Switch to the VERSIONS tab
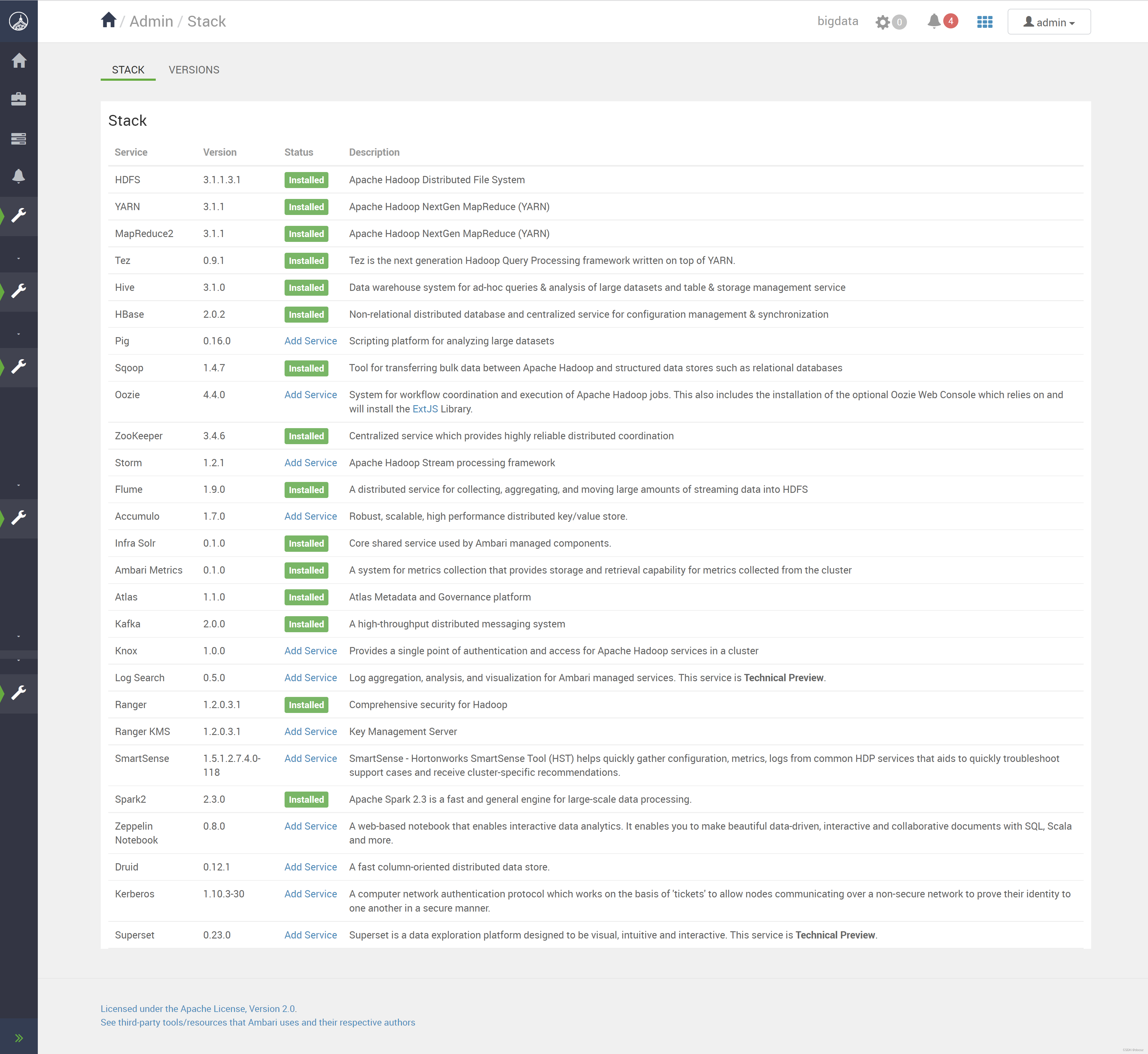The image size is (1148, 1054). [x=194, y=70]
